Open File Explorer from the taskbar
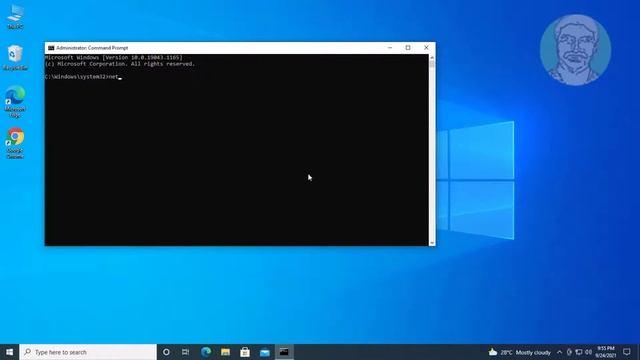Image resolution: width=640 pixels, height=360 pixels. click(x=225, y=352)
